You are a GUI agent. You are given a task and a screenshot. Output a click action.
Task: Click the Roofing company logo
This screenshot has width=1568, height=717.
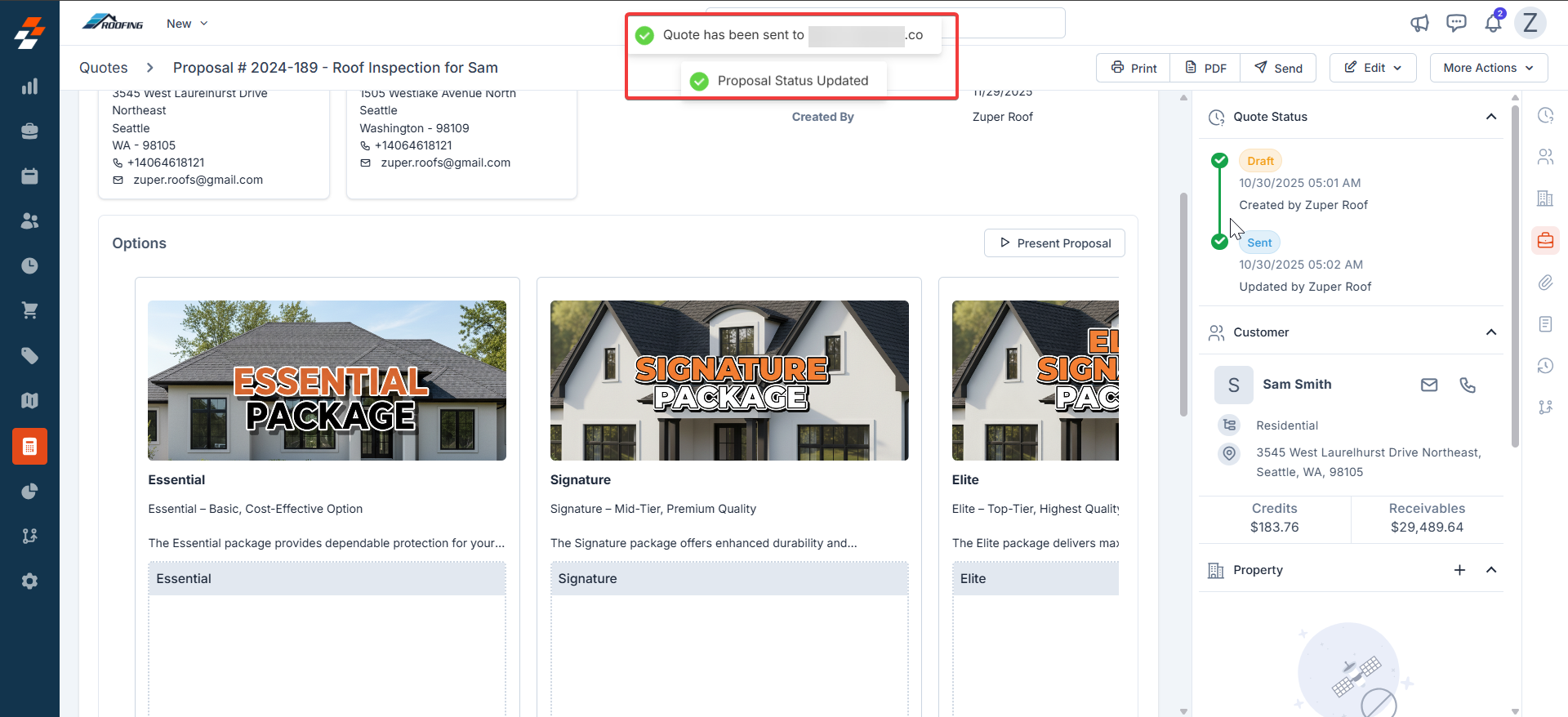click(113, 22)
